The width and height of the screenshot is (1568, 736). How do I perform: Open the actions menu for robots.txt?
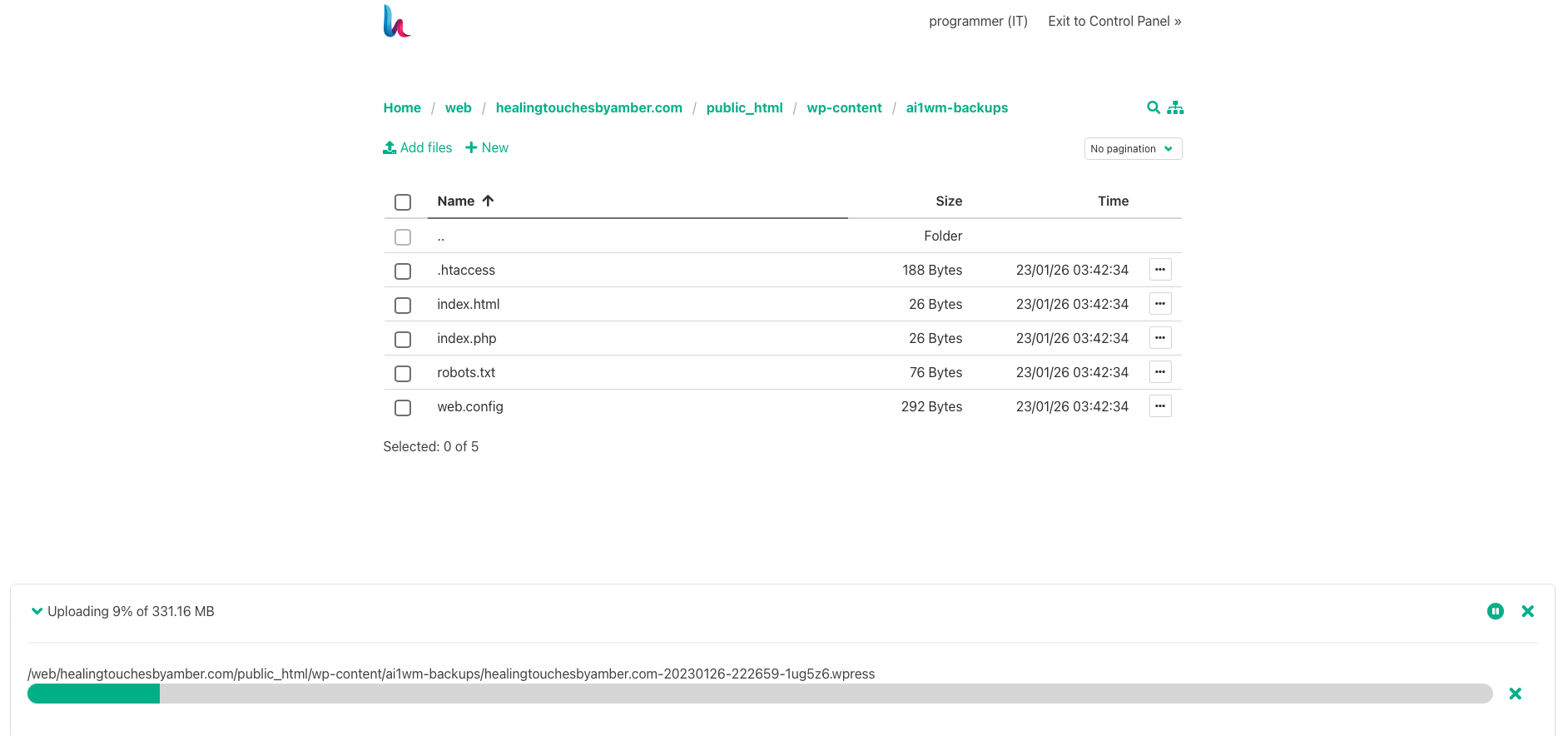1160,372
